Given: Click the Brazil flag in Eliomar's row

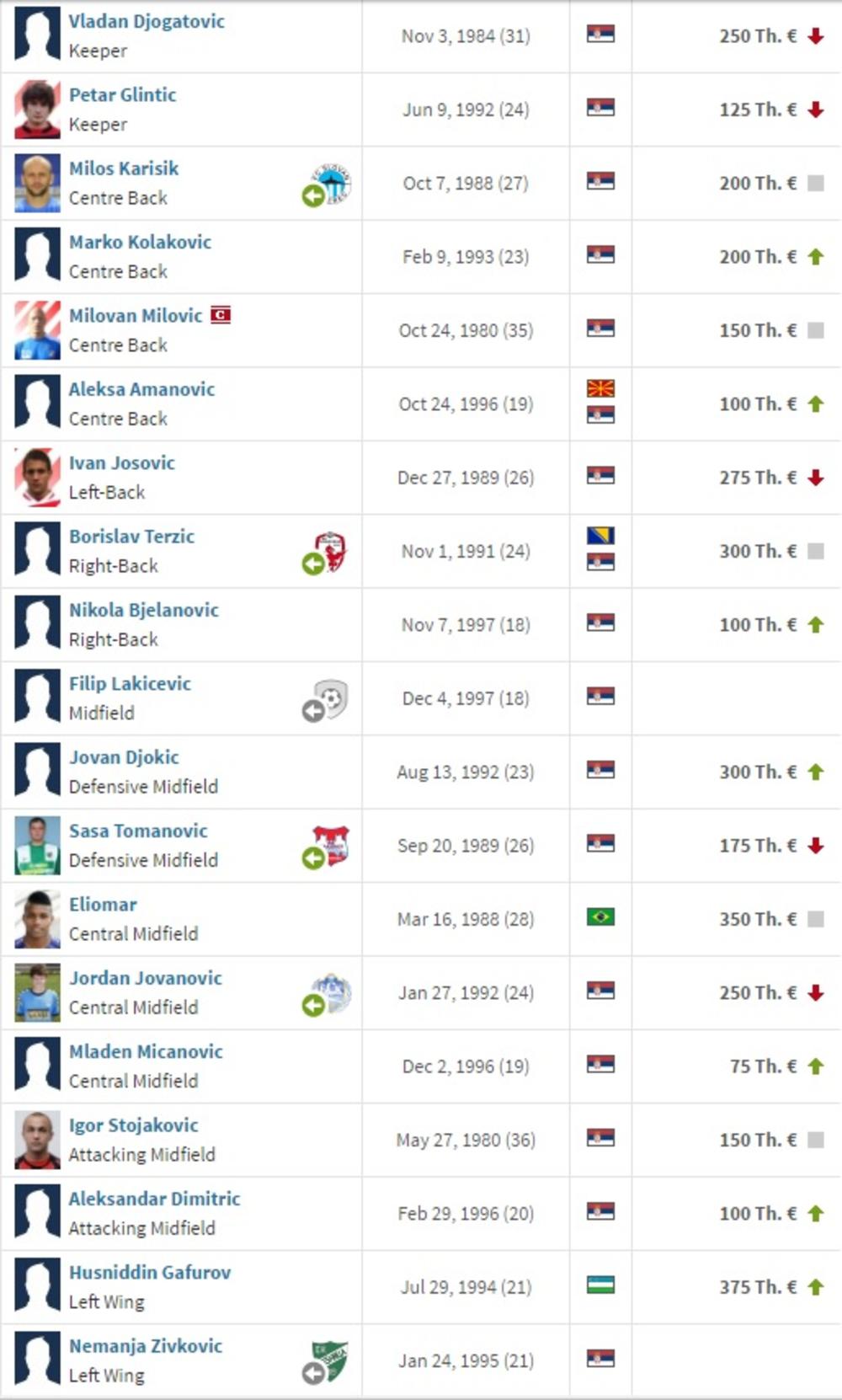Looking at the screenshot, I should pyautogui.click(x=600, y=916).
